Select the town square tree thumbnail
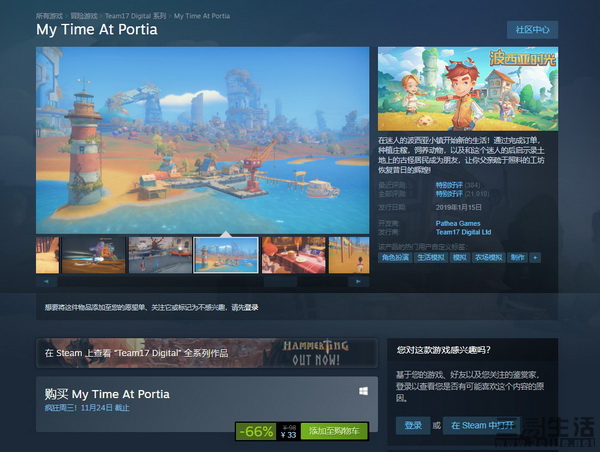The width and height of the screenshot is (600, 452). 160,255
